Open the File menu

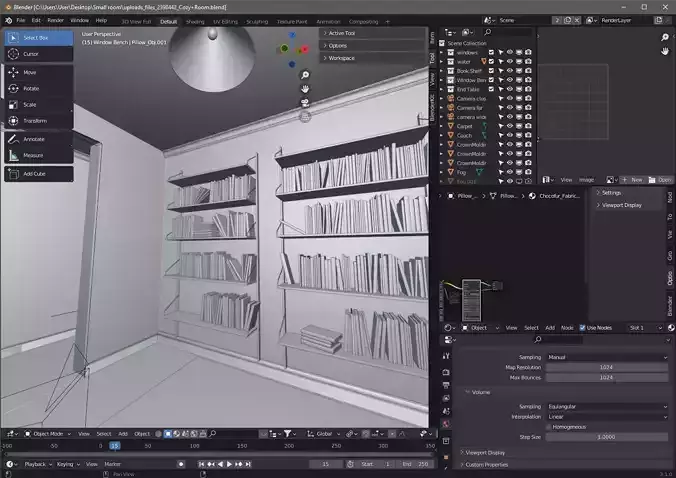point(21,20)
